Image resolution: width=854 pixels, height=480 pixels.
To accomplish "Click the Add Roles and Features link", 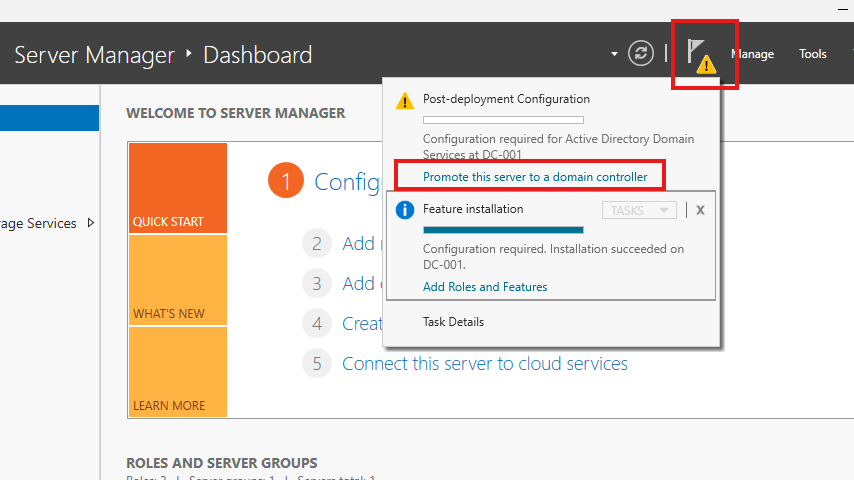I will 485,287.
